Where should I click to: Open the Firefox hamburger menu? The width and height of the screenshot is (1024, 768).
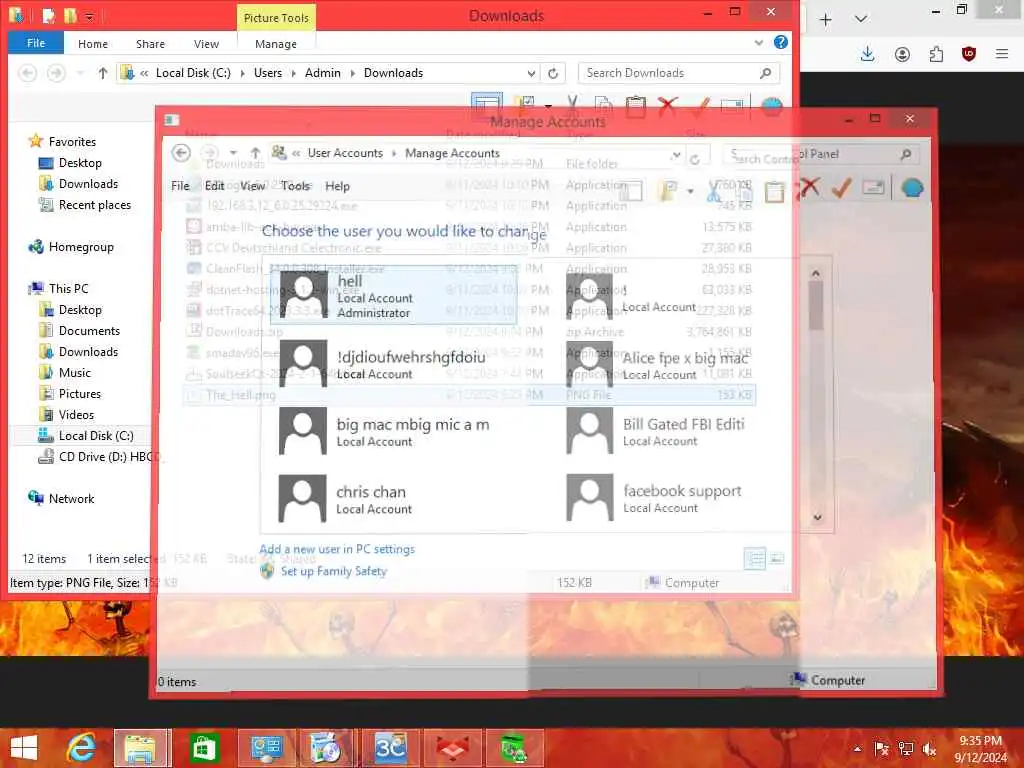click(1002, 54)
